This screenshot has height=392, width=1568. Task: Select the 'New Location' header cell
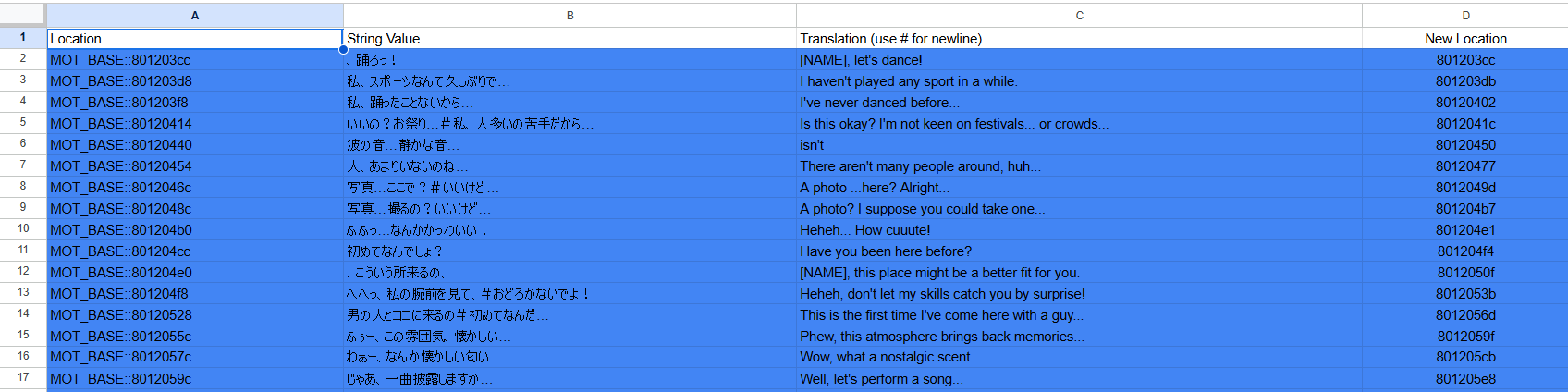(x=1465, y=38)
